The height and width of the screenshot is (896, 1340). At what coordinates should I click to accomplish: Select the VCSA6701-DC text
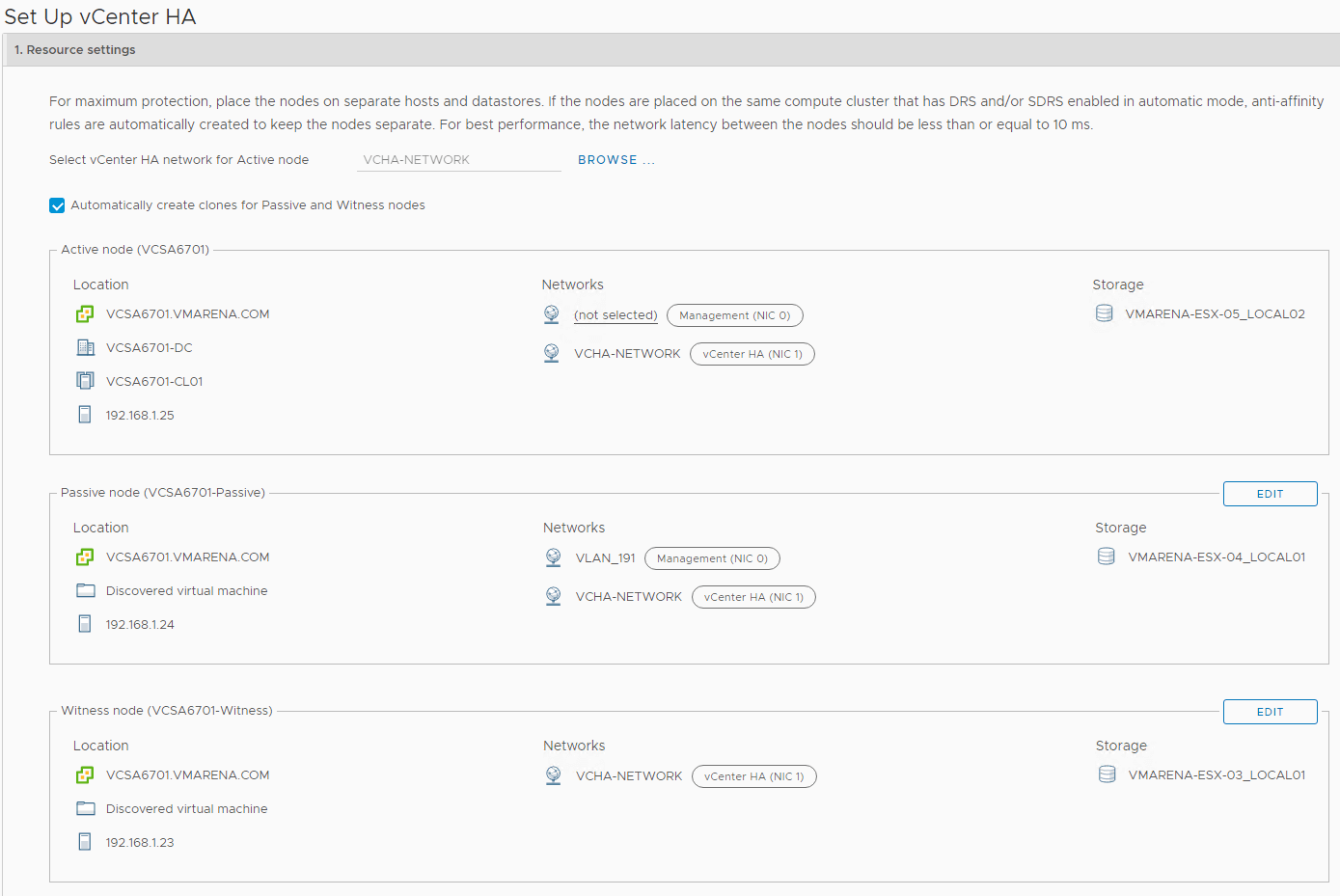(x=150, y=348)
